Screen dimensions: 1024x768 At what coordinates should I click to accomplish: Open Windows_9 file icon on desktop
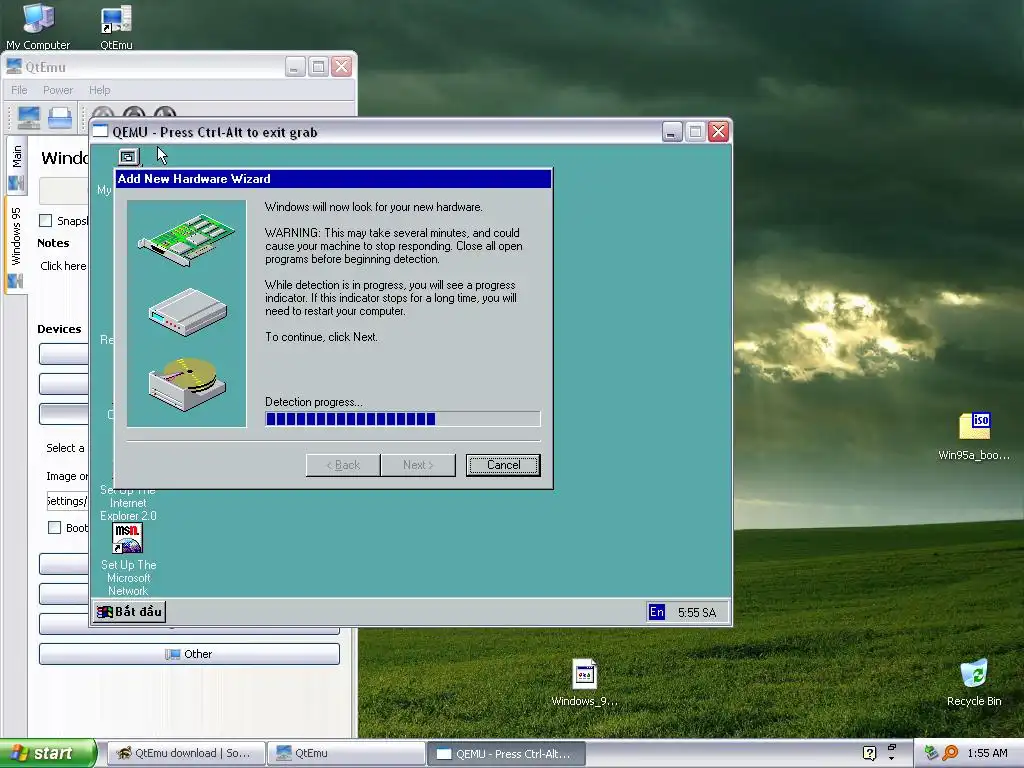click(584, 682)
